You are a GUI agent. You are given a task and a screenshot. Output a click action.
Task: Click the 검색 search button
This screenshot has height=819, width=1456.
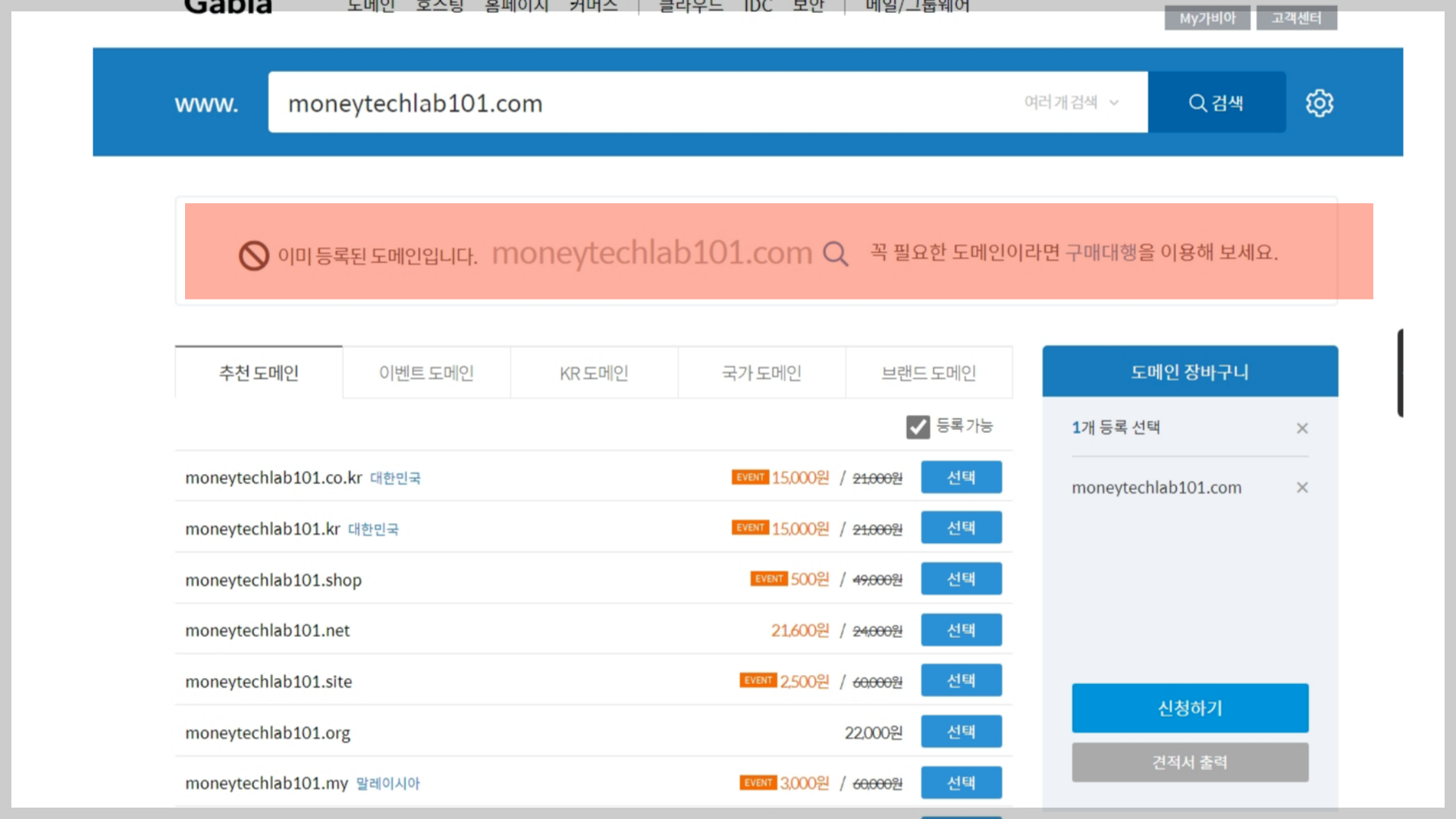pos(1216,102)
